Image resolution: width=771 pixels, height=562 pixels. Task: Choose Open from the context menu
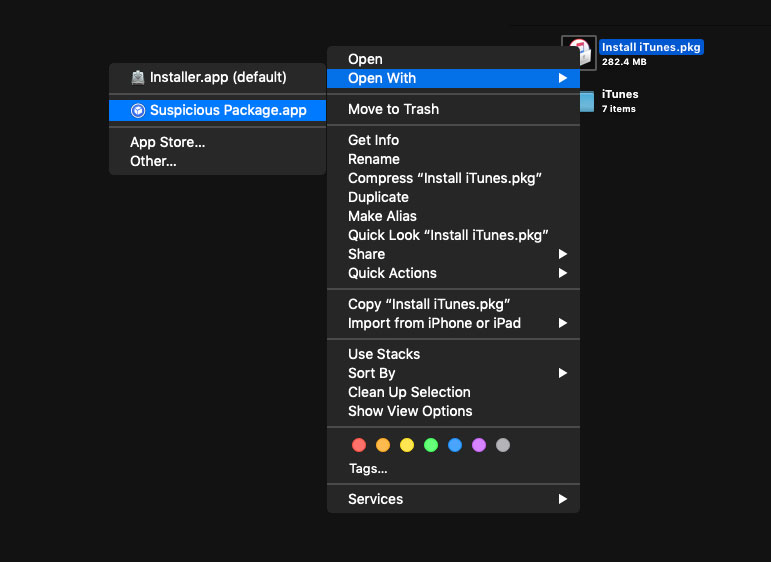click(x=453, y=59)
